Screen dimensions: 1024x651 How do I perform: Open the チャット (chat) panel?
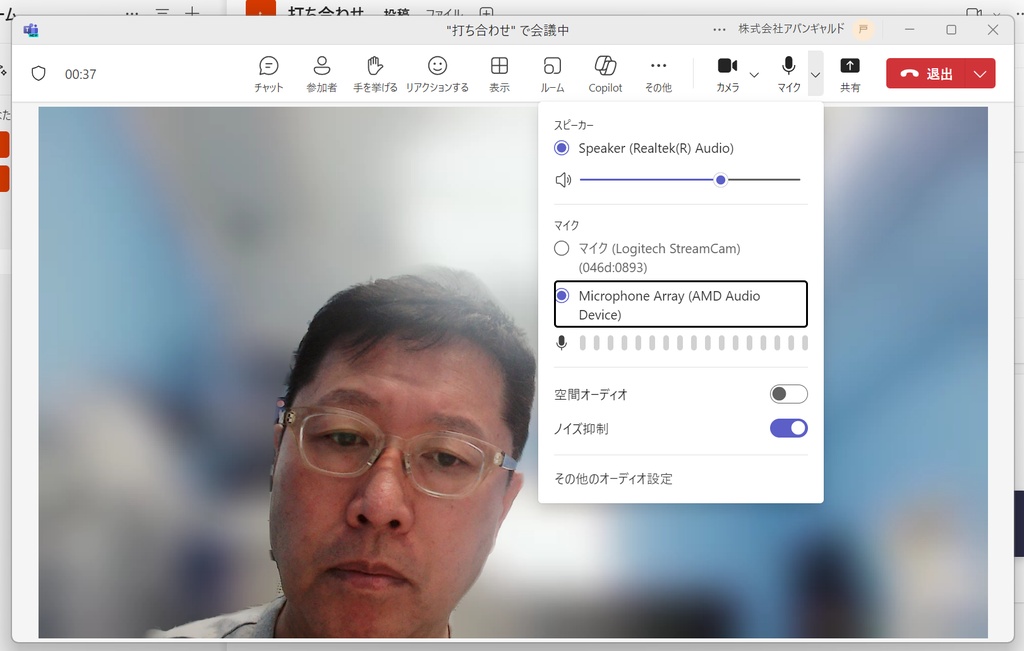pyautogui.click(x=268, y=74)
